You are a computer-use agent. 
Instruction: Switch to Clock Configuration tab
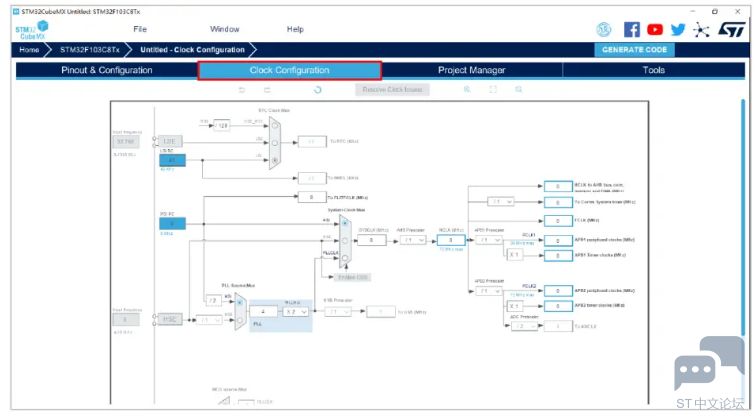click(x=290, y=70)
